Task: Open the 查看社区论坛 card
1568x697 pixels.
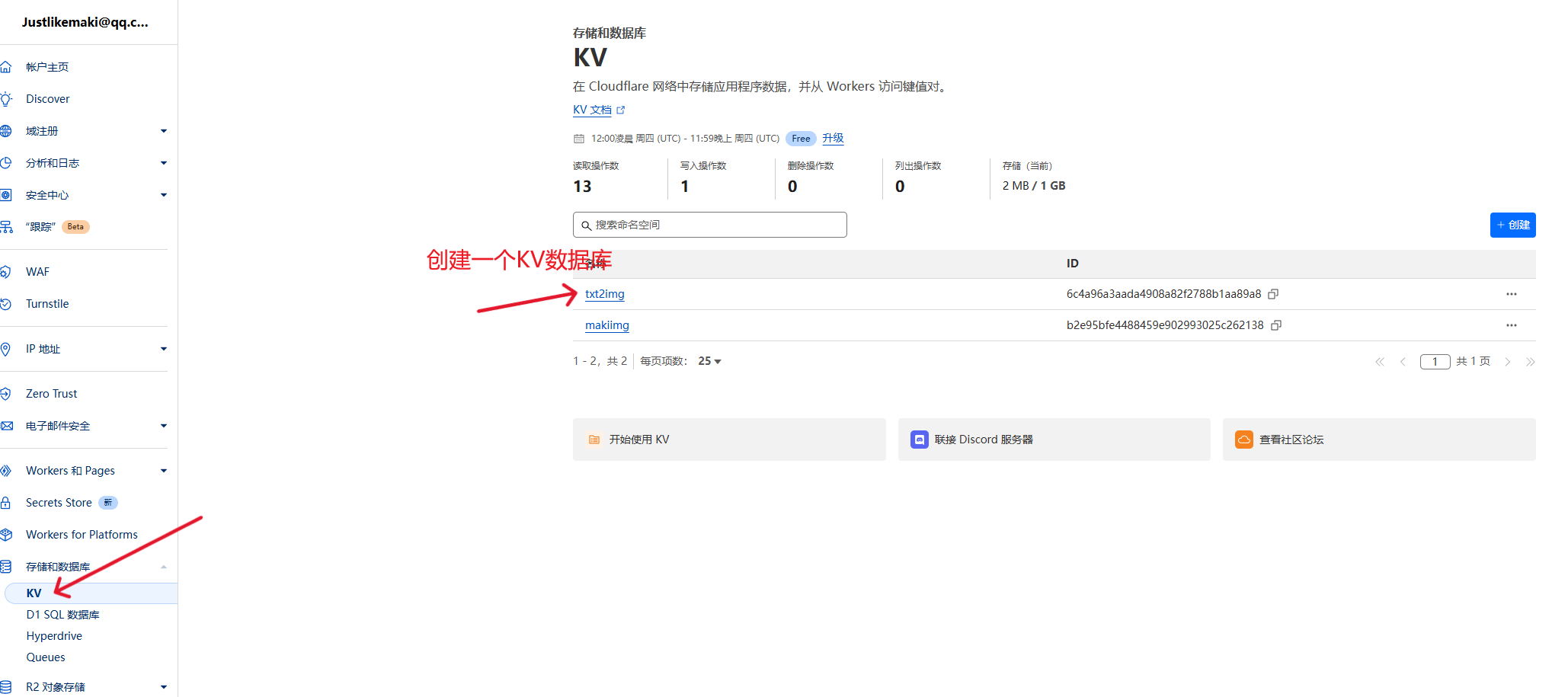Action: point(1379,440)
